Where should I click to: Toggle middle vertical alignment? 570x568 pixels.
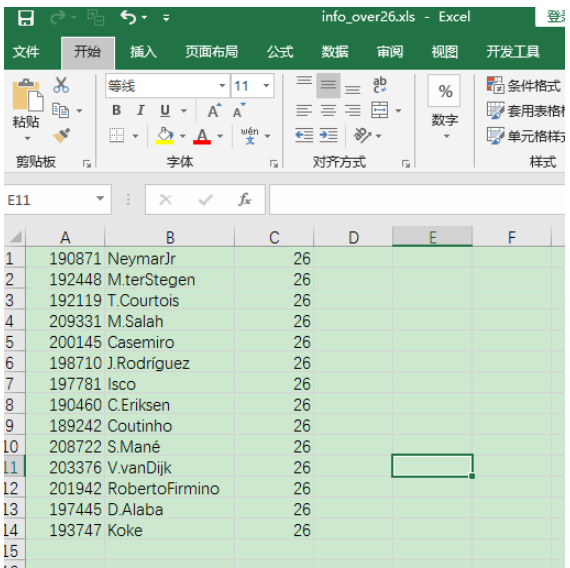pyautogui.click(x=328, y=85)
